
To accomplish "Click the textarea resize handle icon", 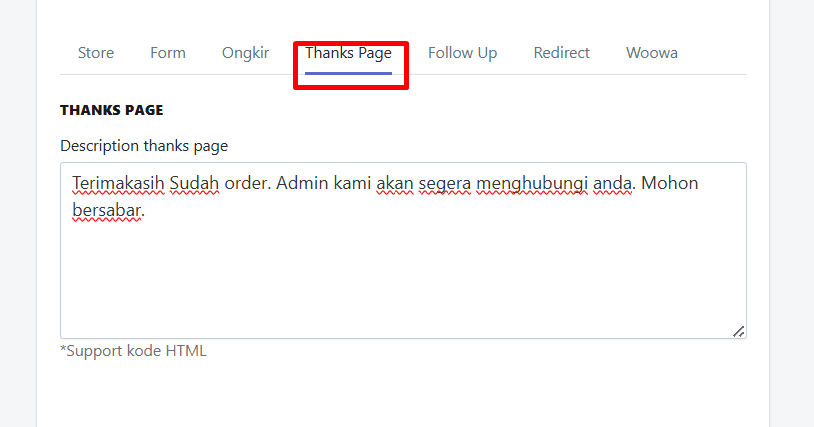I will coord(739,331).
